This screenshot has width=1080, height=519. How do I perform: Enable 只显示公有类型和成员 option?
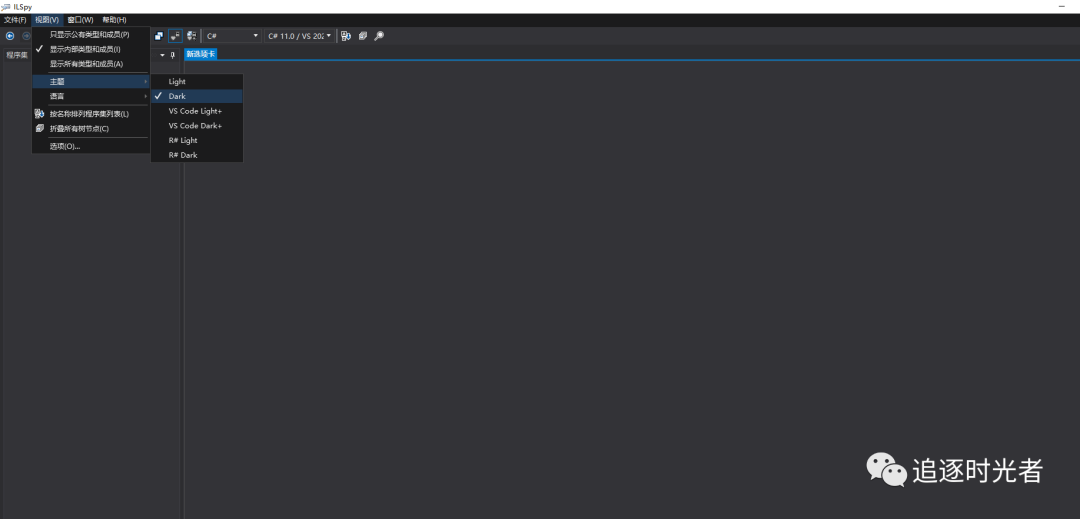pyautogui.click(x=89, y=35)
